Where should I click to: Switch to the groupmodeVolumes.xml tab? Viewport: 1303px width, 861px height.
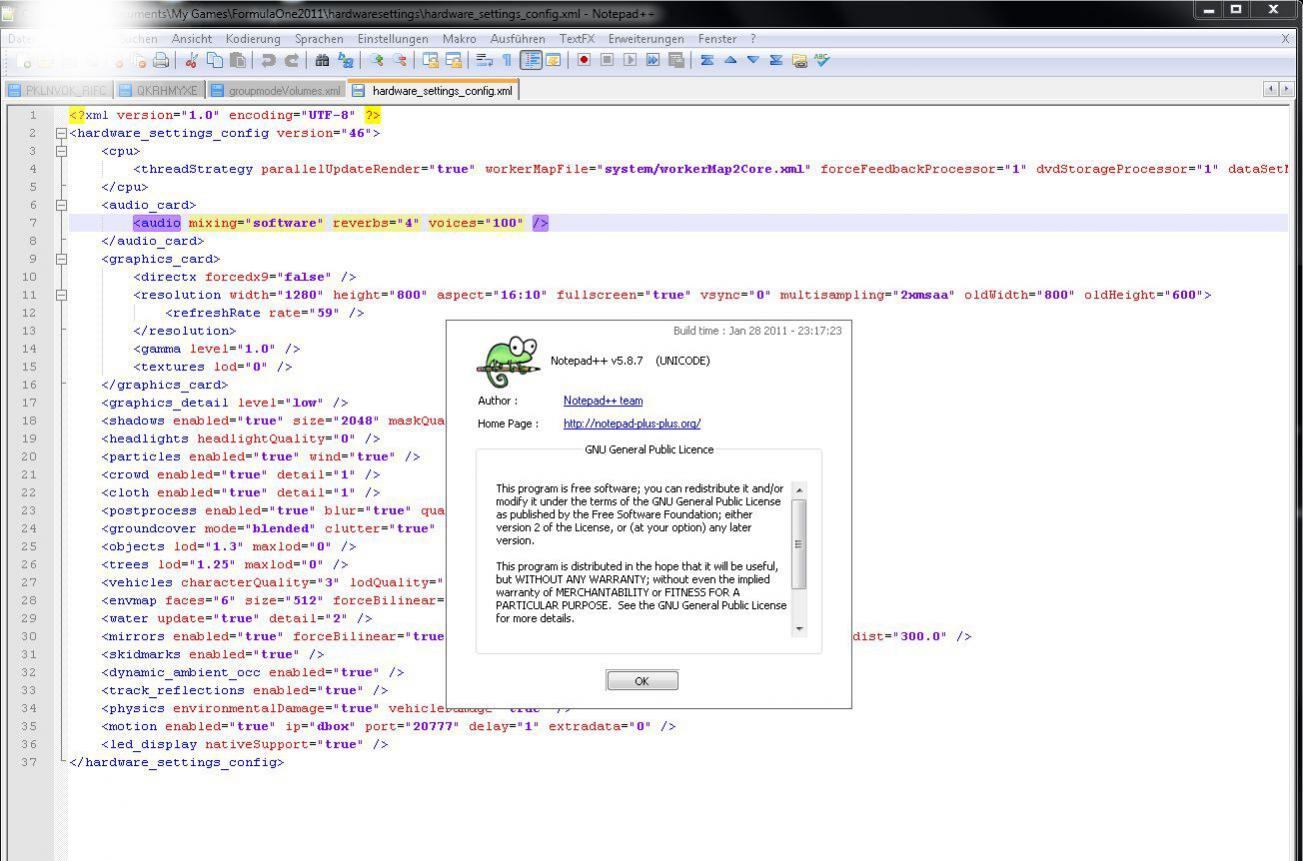pos(275,90)
